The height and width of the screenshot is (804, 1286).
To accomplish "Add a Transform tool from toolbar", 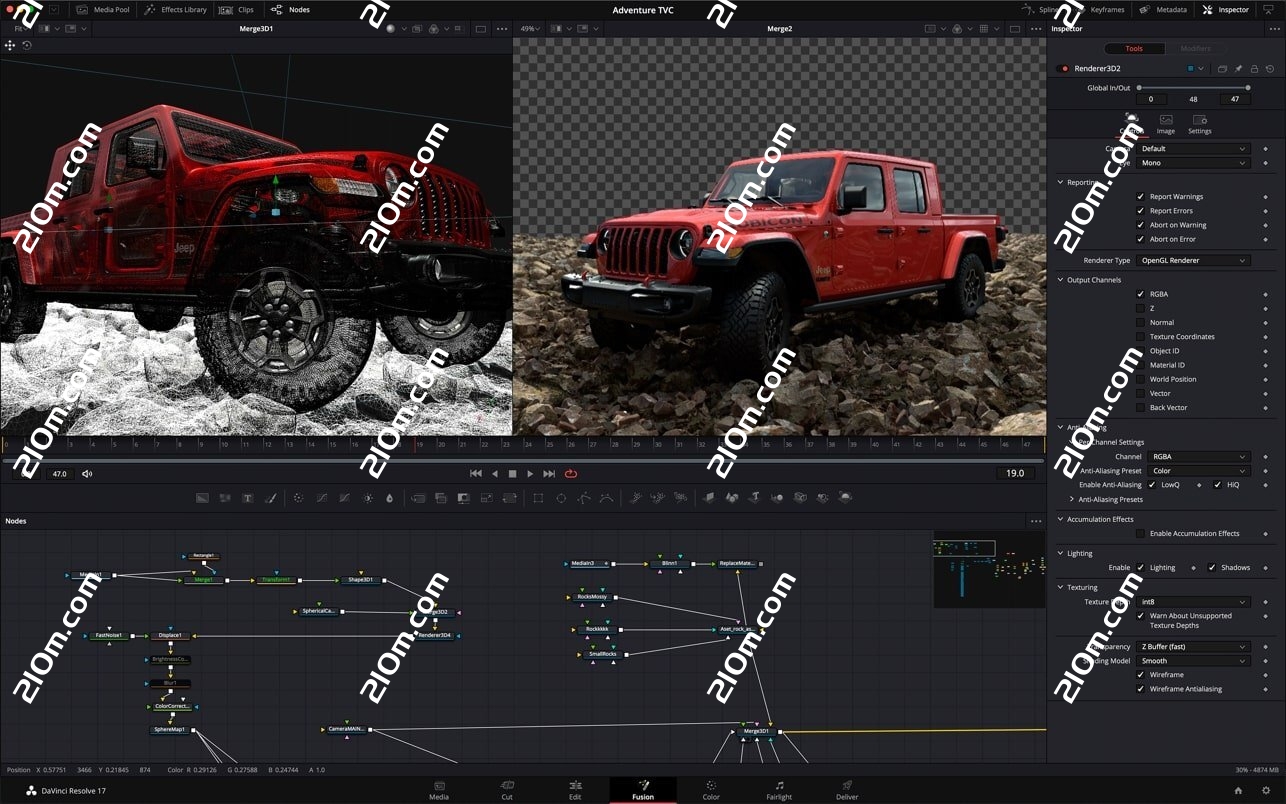I will tap(509, 497).
